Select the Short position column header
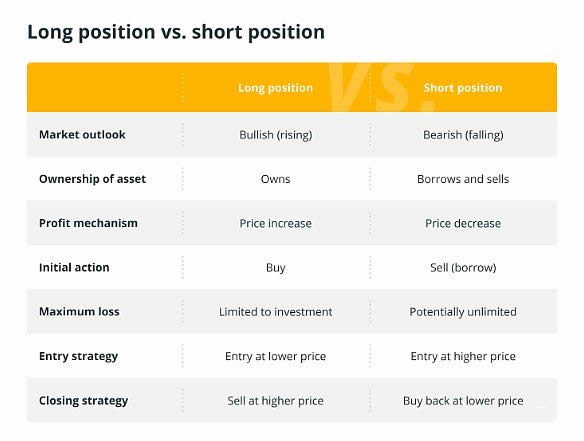 click(463, 88)
